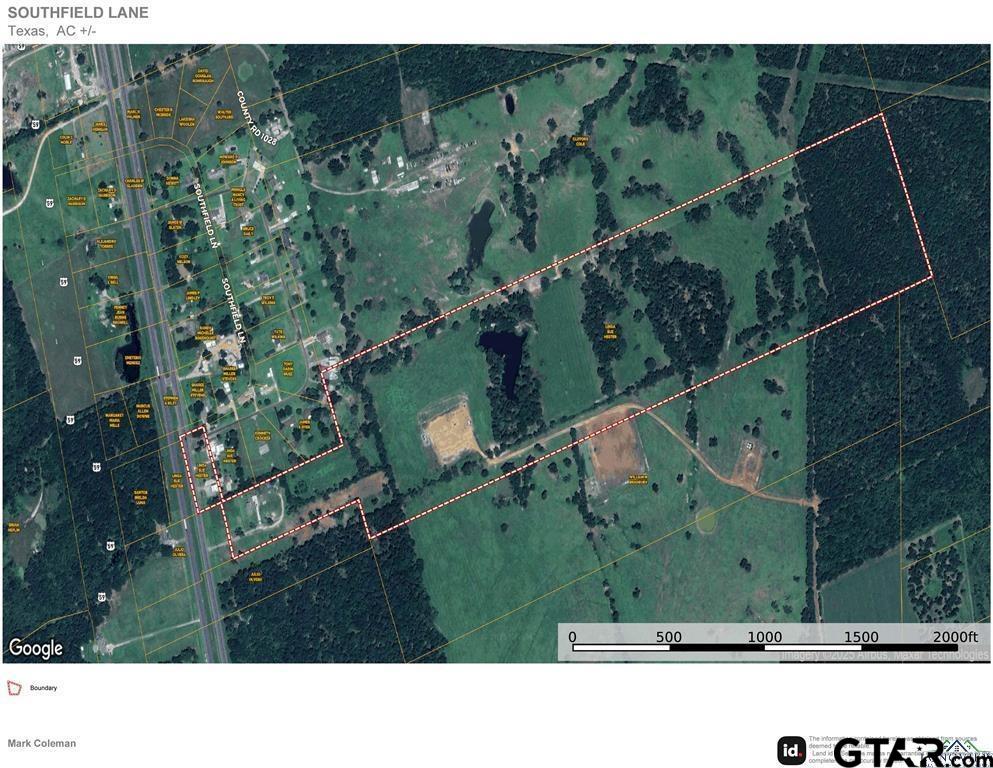993x768 pixels.
Task: Click the 1000 mark on scale bar
Action: (x=764, y=637)
